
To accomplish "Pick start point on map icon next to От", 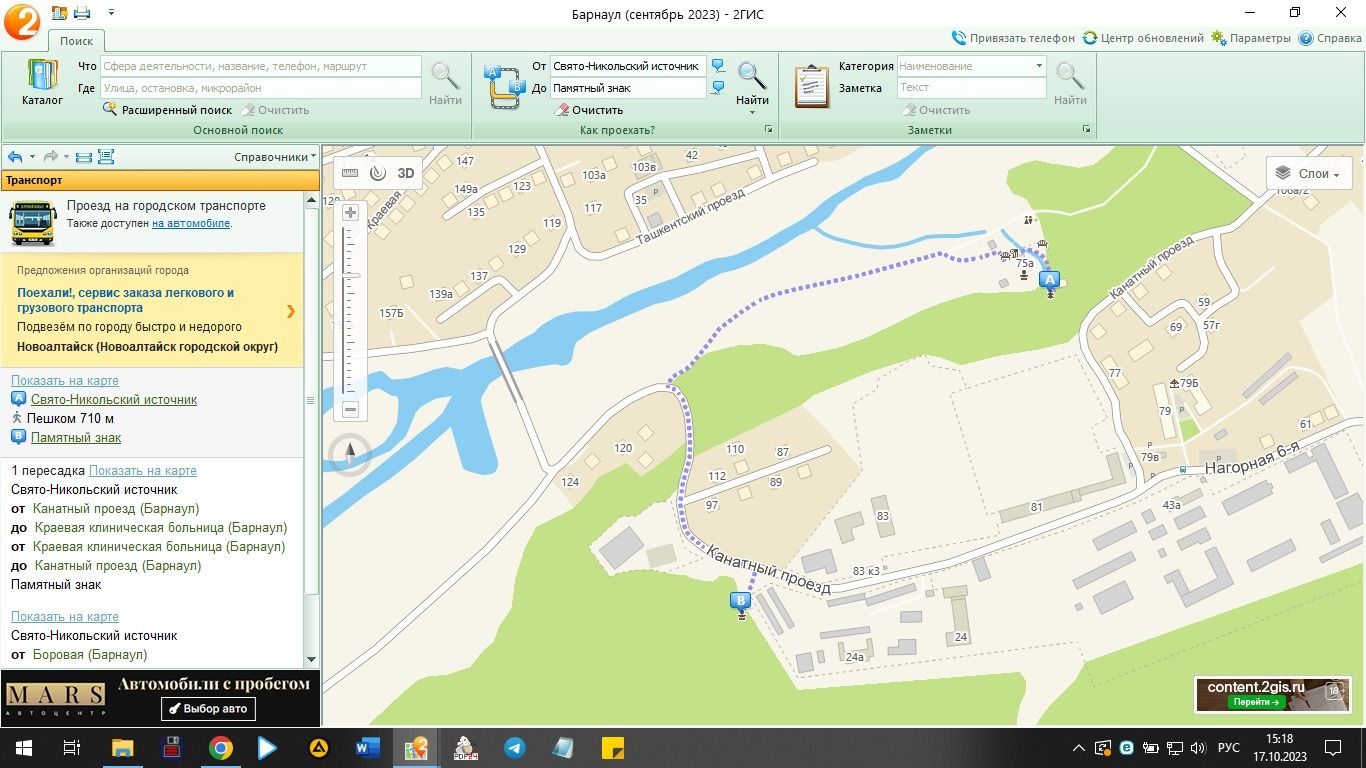I will [718, 66].
